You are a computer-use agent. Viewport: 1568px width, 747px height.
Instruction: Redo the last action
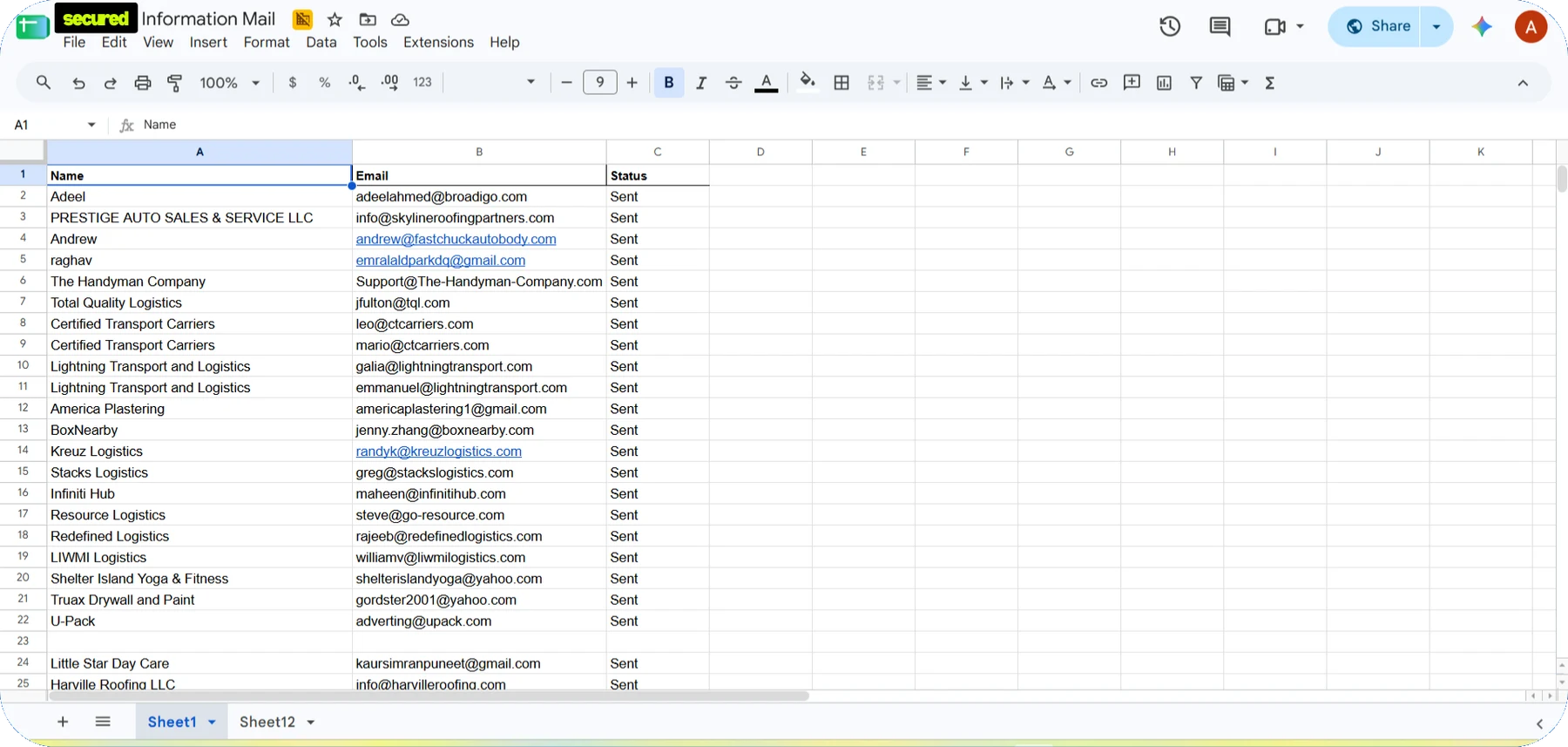pos(111,83)
